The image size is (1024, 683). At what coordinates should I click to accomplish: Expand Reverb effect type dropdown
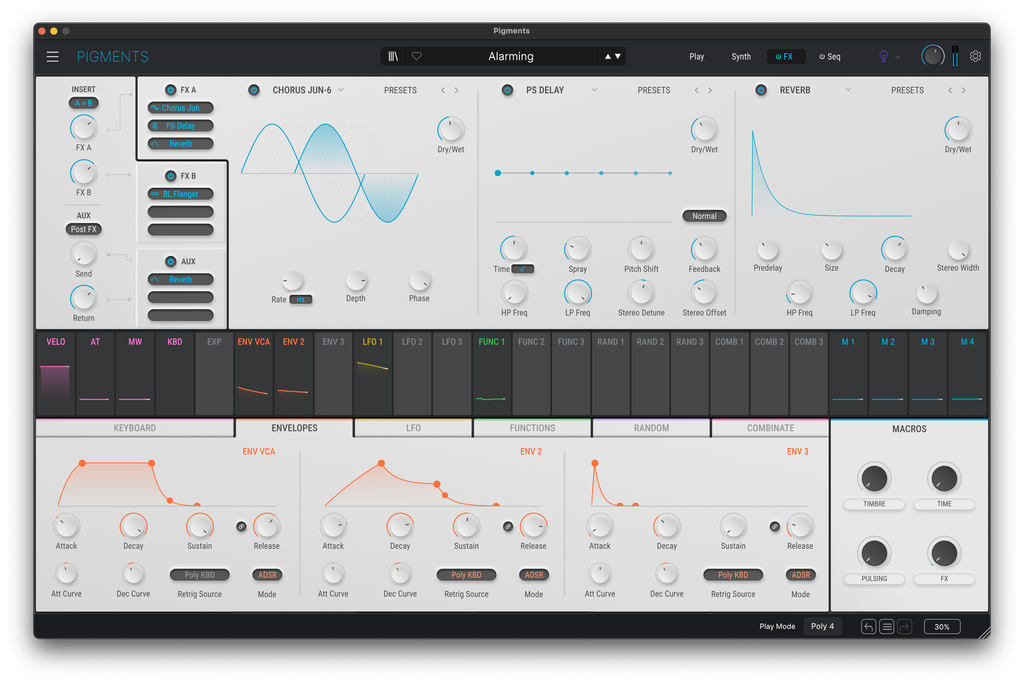pyautogui.click(x=848, y=90)
